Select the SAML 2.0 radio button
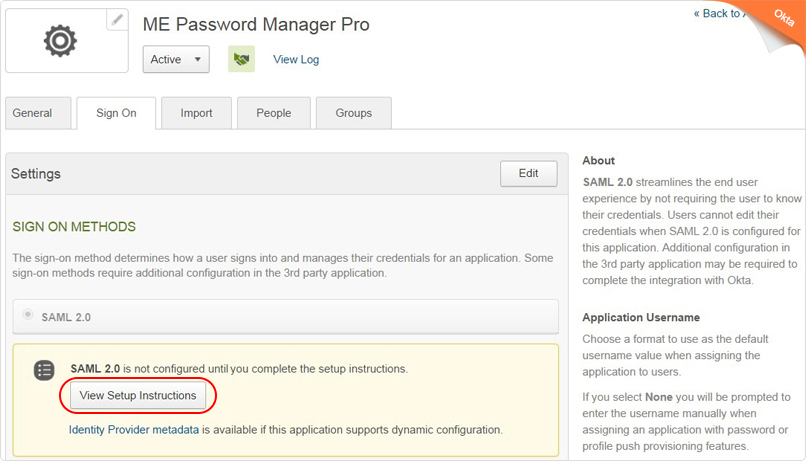The image size is (808, 464). point(28,314)
